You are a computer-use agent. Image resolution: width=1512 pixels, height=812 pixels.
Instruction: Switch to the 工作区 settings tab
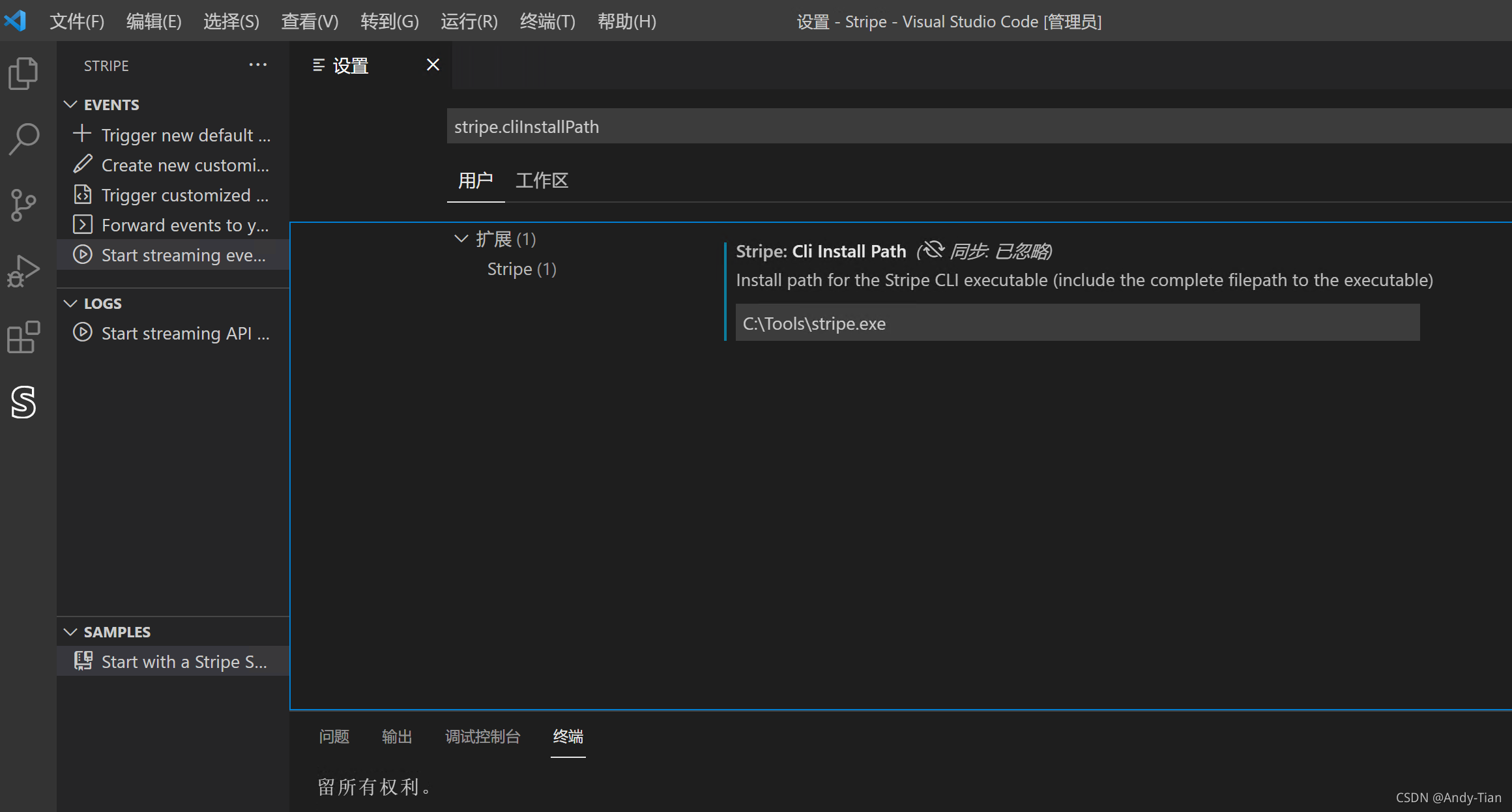tap(542, 181)
